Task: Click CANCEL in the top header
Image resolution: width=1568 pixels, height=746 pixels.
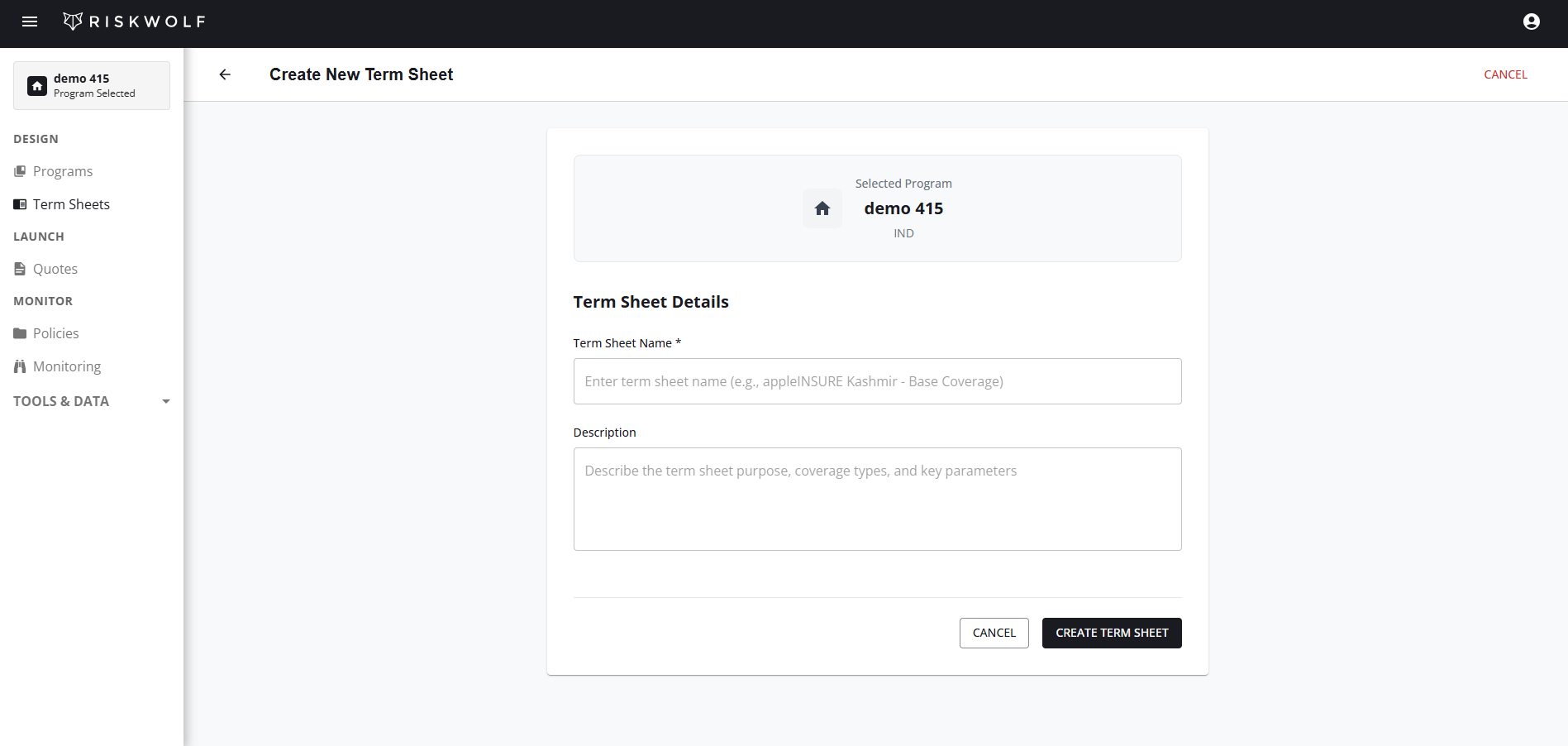Action: tap(1505, 74)
